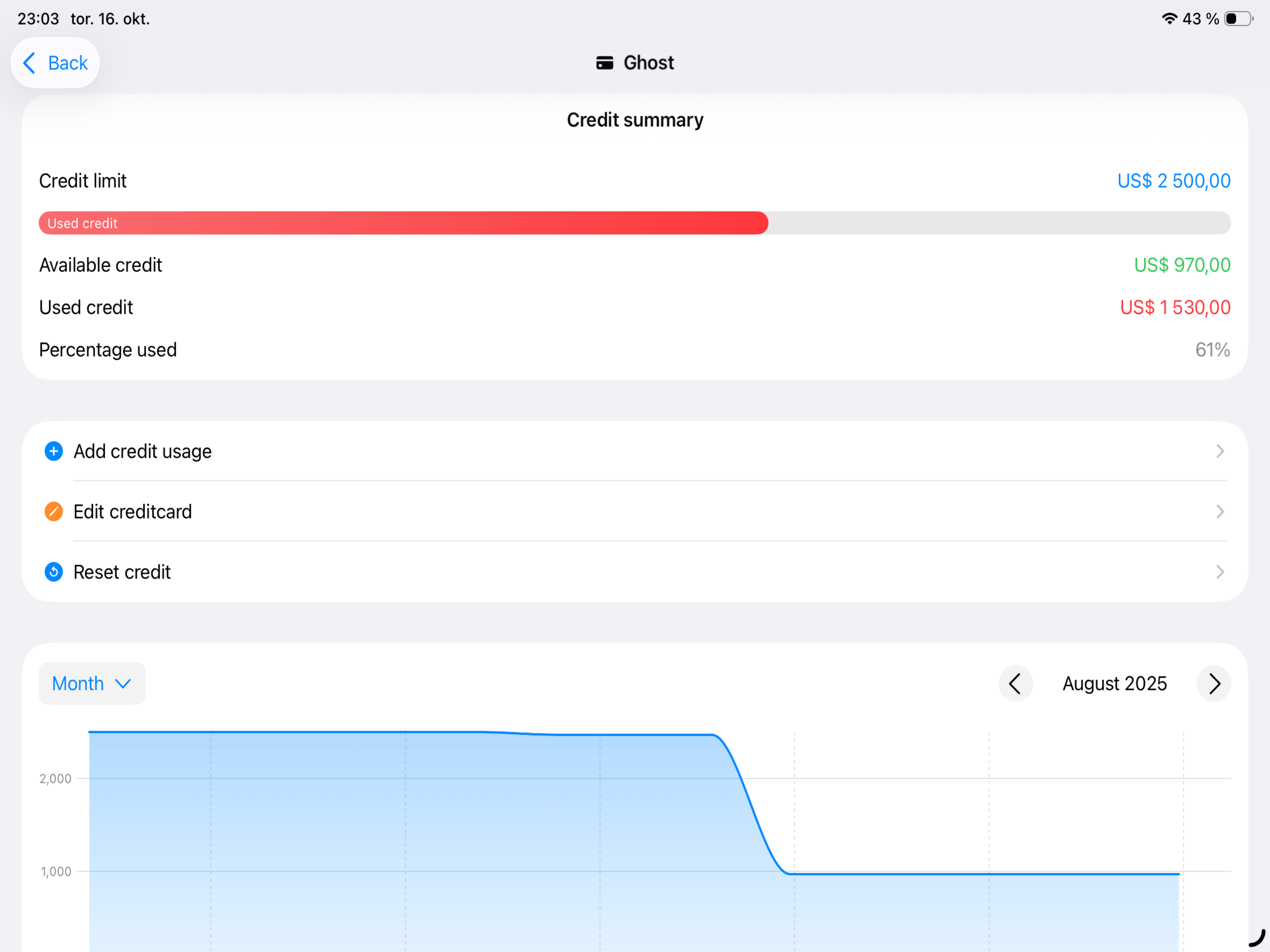Click the Available credit label
The width and height of the screenshot is (1270, 952).
pyautogui.click(x=100, y=264)
